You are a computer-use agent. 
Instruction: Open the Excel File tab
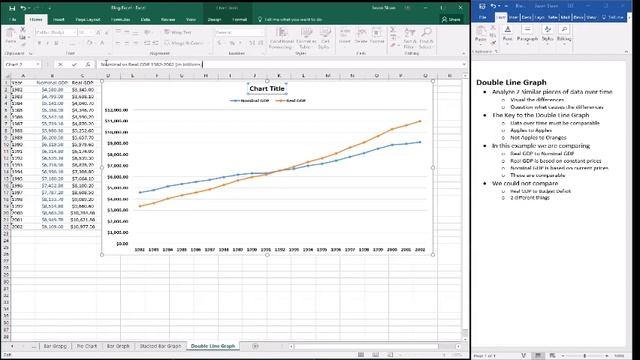pyautogui.click(x=13, y=19)
